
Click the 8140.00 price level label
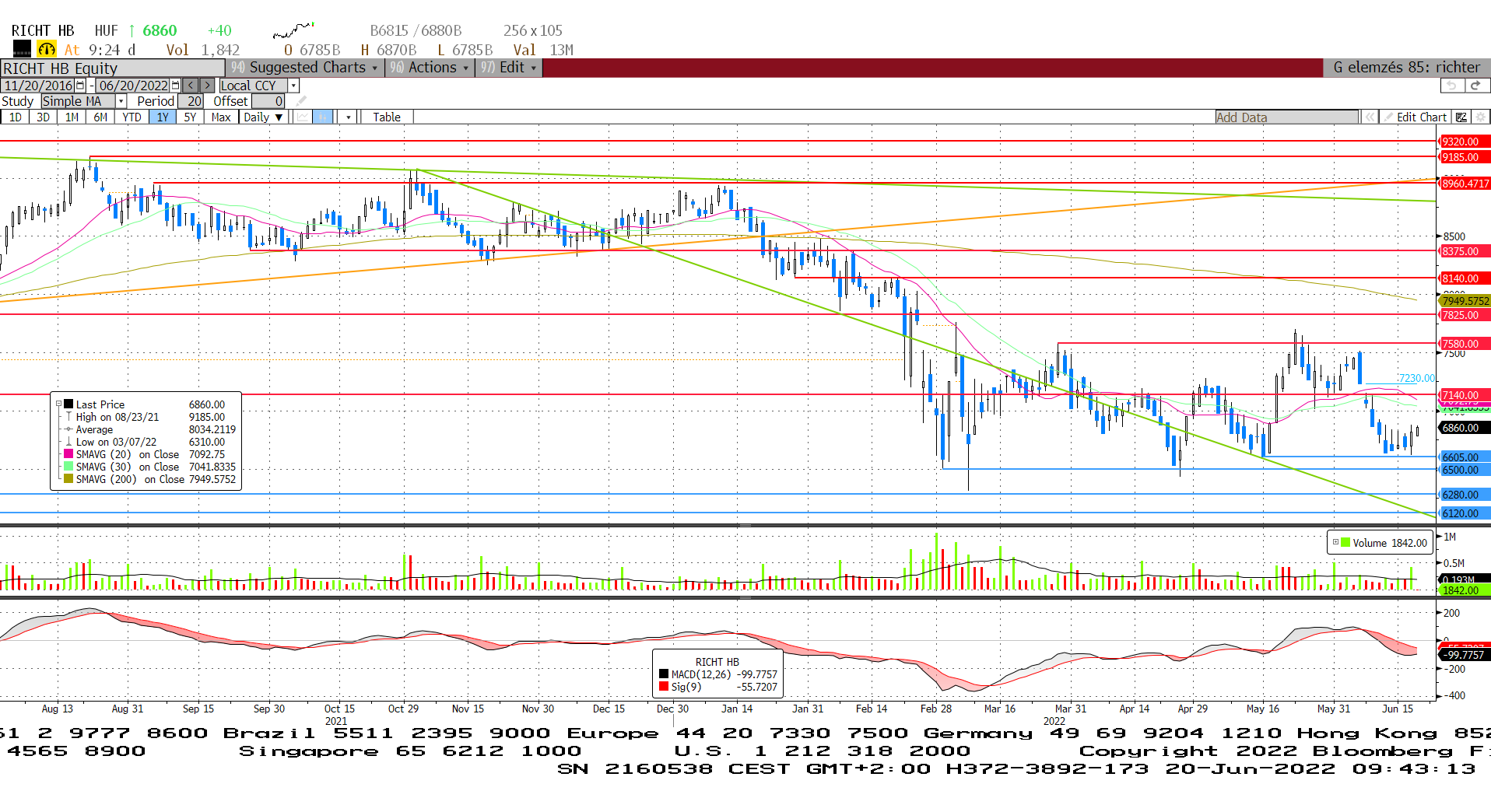(x=1464, y=278)
